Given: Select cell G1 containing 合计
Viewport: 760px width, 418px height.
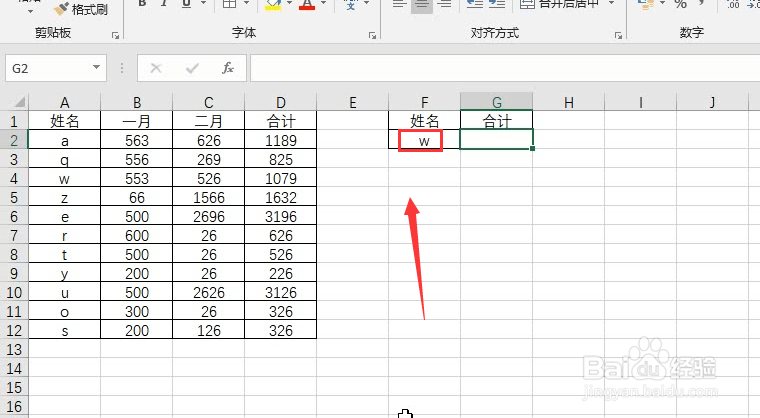Looking at the screenshot, I should (497, 121).
